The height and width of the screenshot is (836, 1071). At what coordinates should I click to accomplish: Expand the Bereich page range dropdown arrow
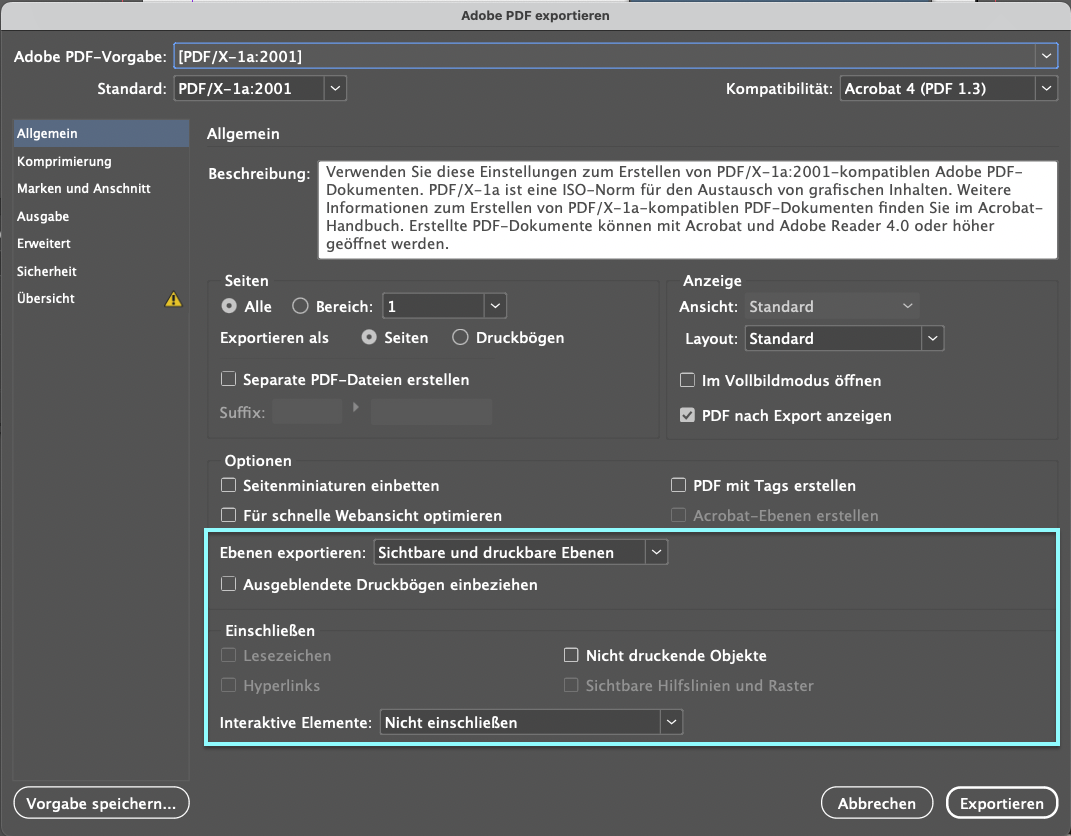coord(495,306)
